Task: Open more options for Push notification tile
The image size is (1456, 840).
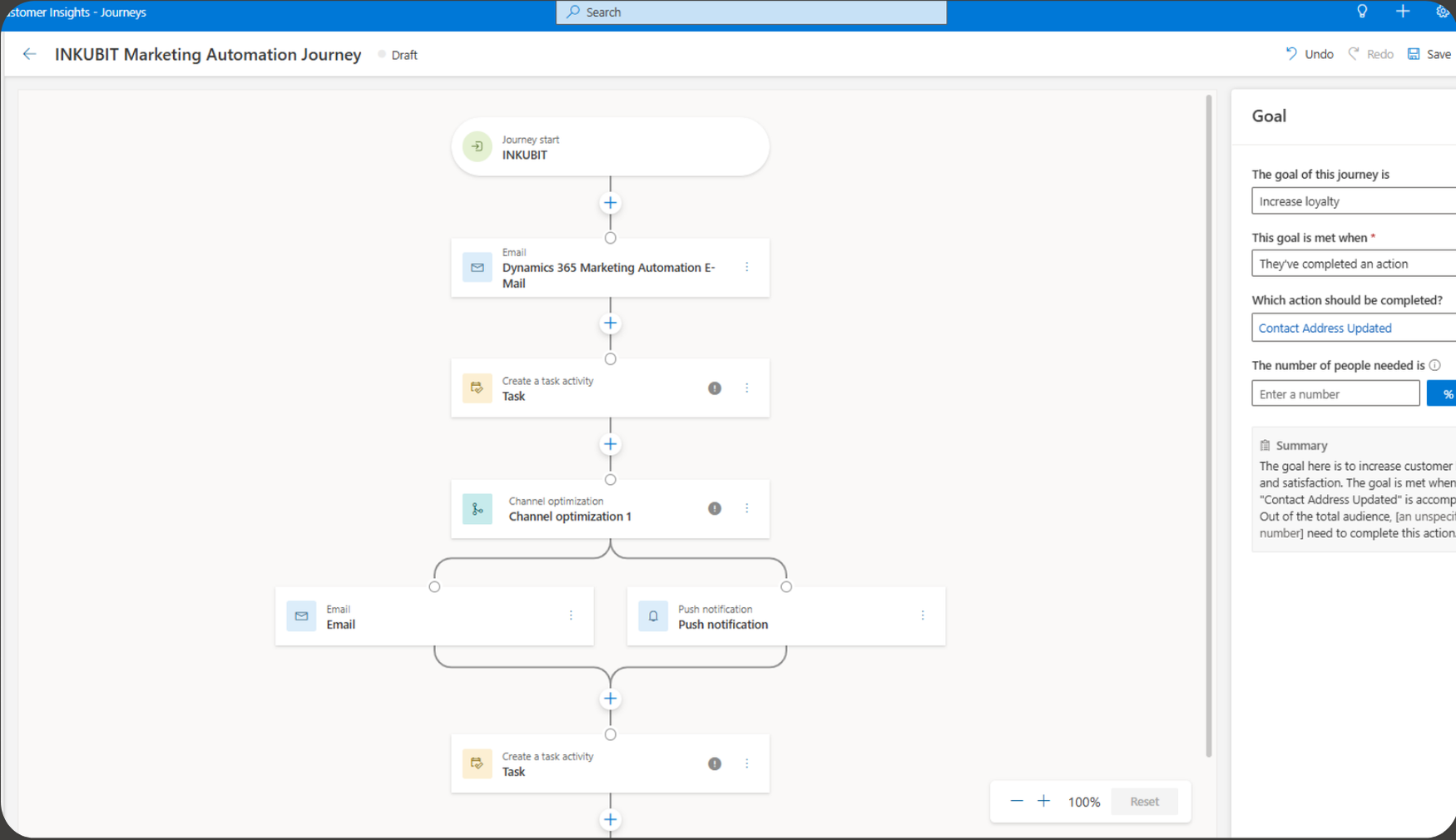Action: point(923,615)
